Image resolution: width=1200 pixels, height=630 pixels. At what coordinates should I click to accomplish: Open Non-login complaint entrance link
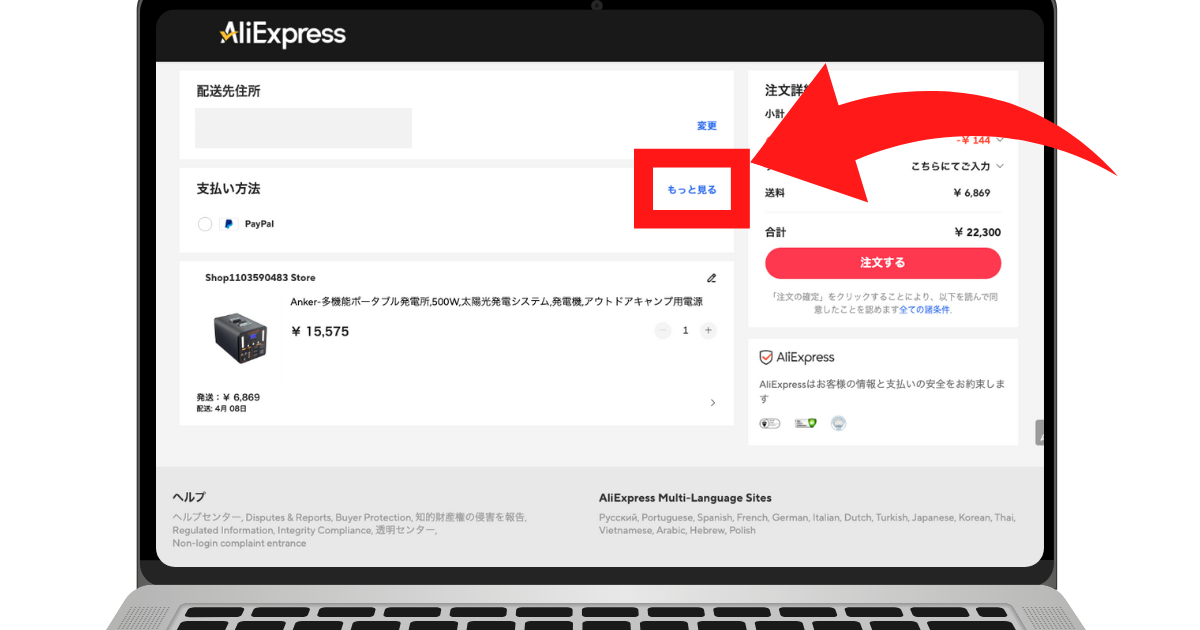click(x=239, y=544)
